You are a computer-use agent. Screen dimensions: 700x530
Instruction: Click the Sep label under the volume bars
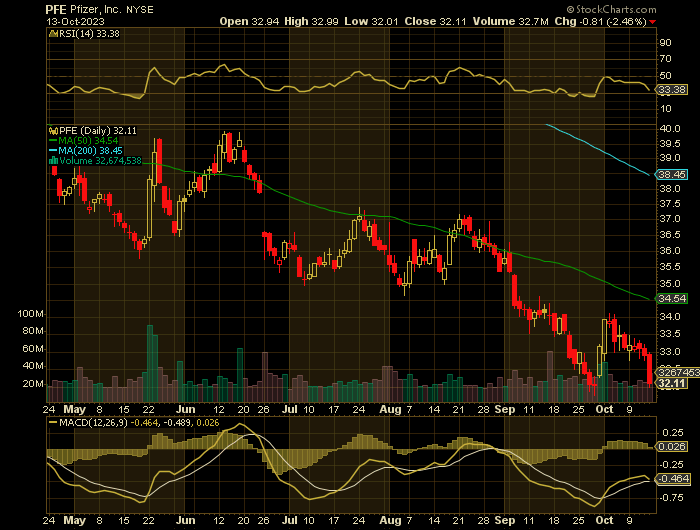pos(505,409)
